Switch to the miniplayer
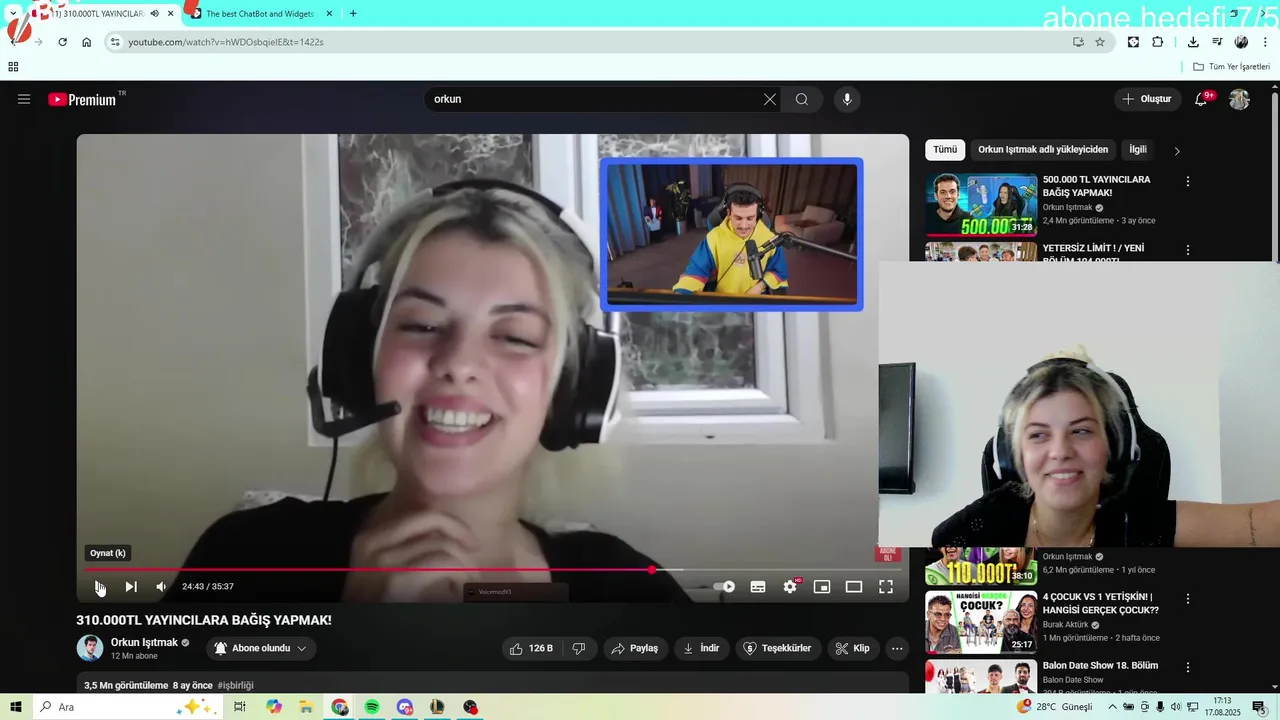The height and width of the screenshot is (720, 1280). (822, 587)
